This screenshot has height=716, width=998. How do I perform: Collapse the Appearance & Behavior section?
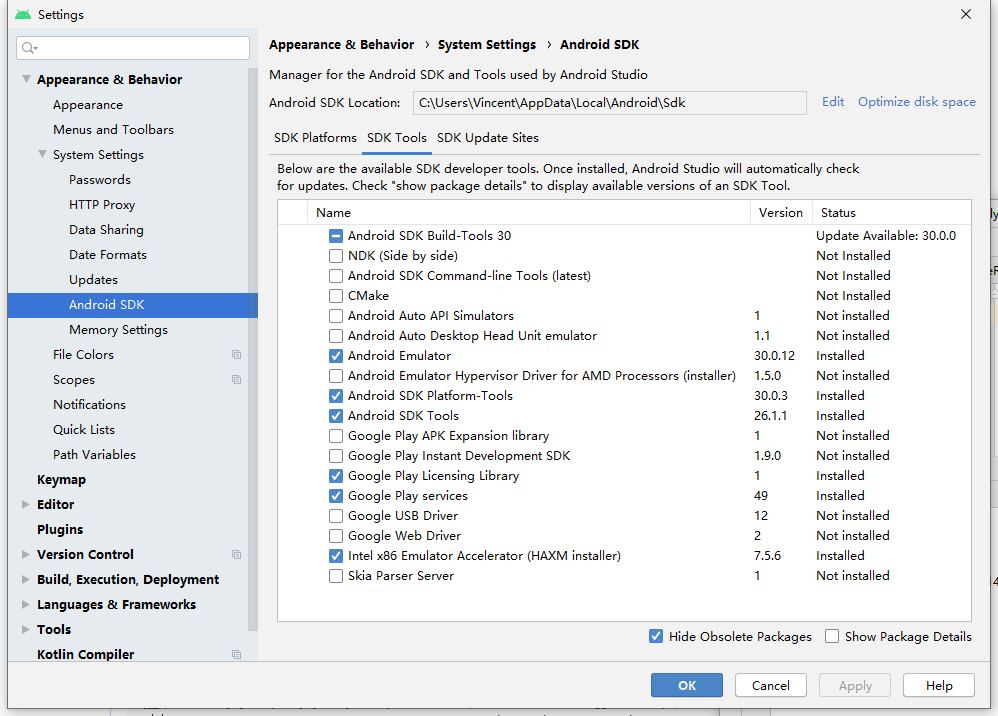pyautogui.click(x=26, y=80)
